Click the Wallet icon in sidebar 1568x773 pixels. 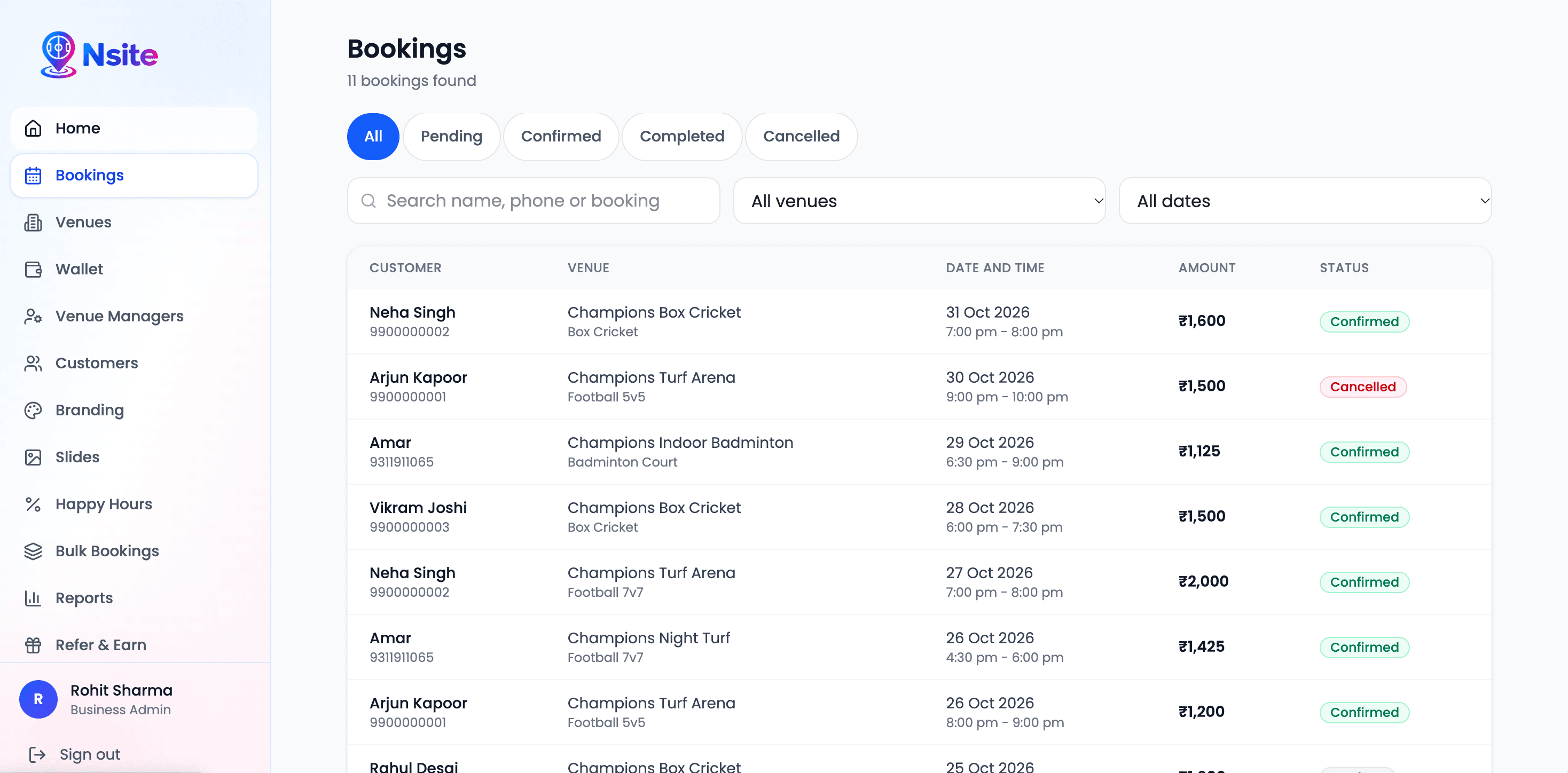[x=33, y=269]
